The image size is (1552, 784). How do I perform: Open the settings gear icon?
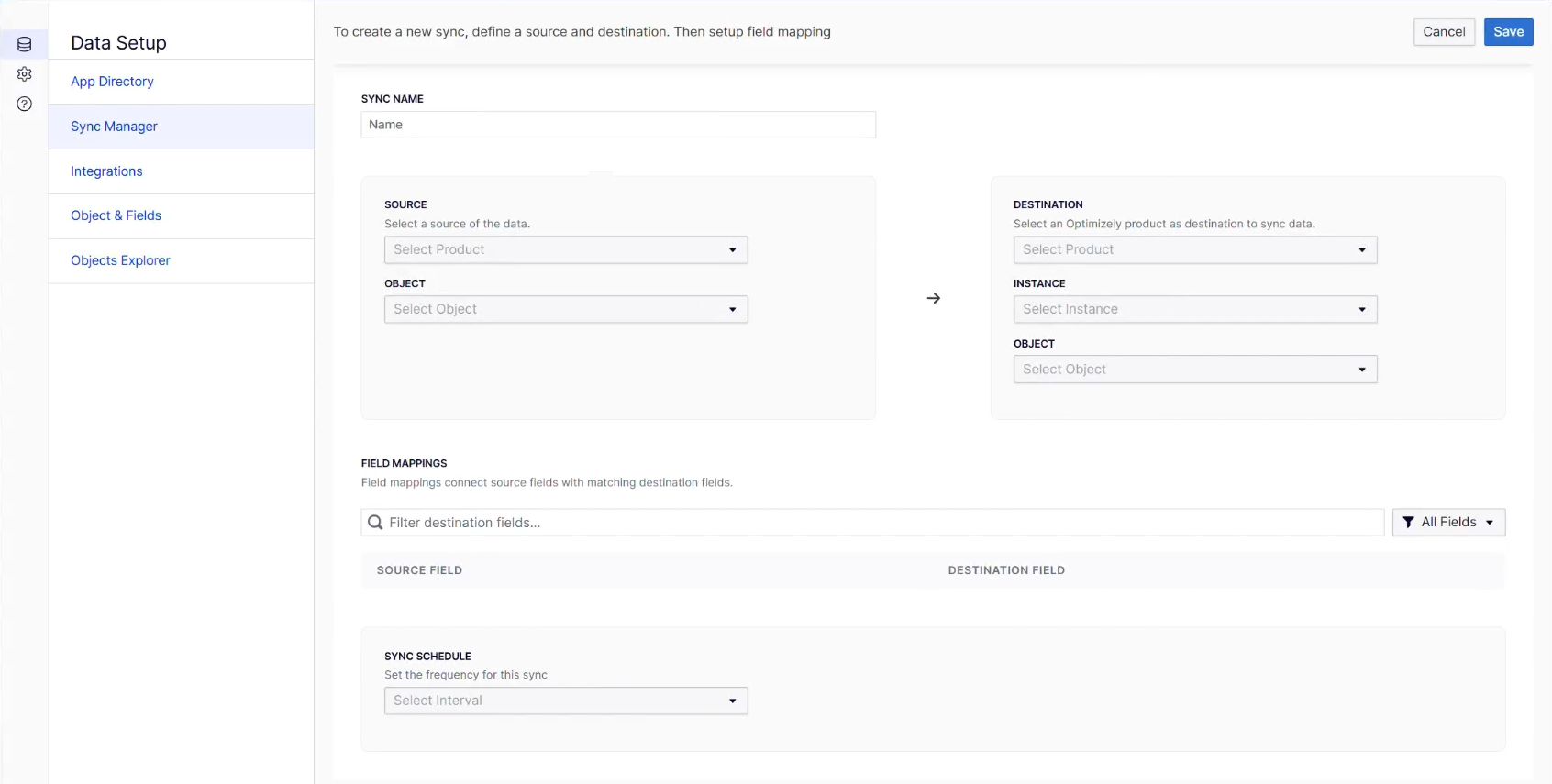[25, 74]
